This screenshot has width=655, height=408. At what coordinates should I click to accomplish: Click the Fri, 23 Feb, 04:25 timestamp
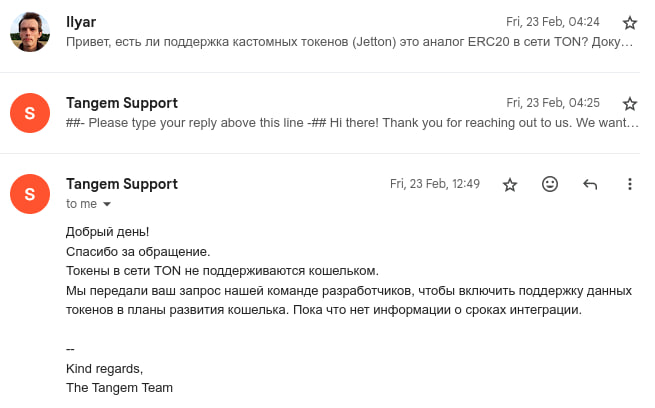point(553,103)
